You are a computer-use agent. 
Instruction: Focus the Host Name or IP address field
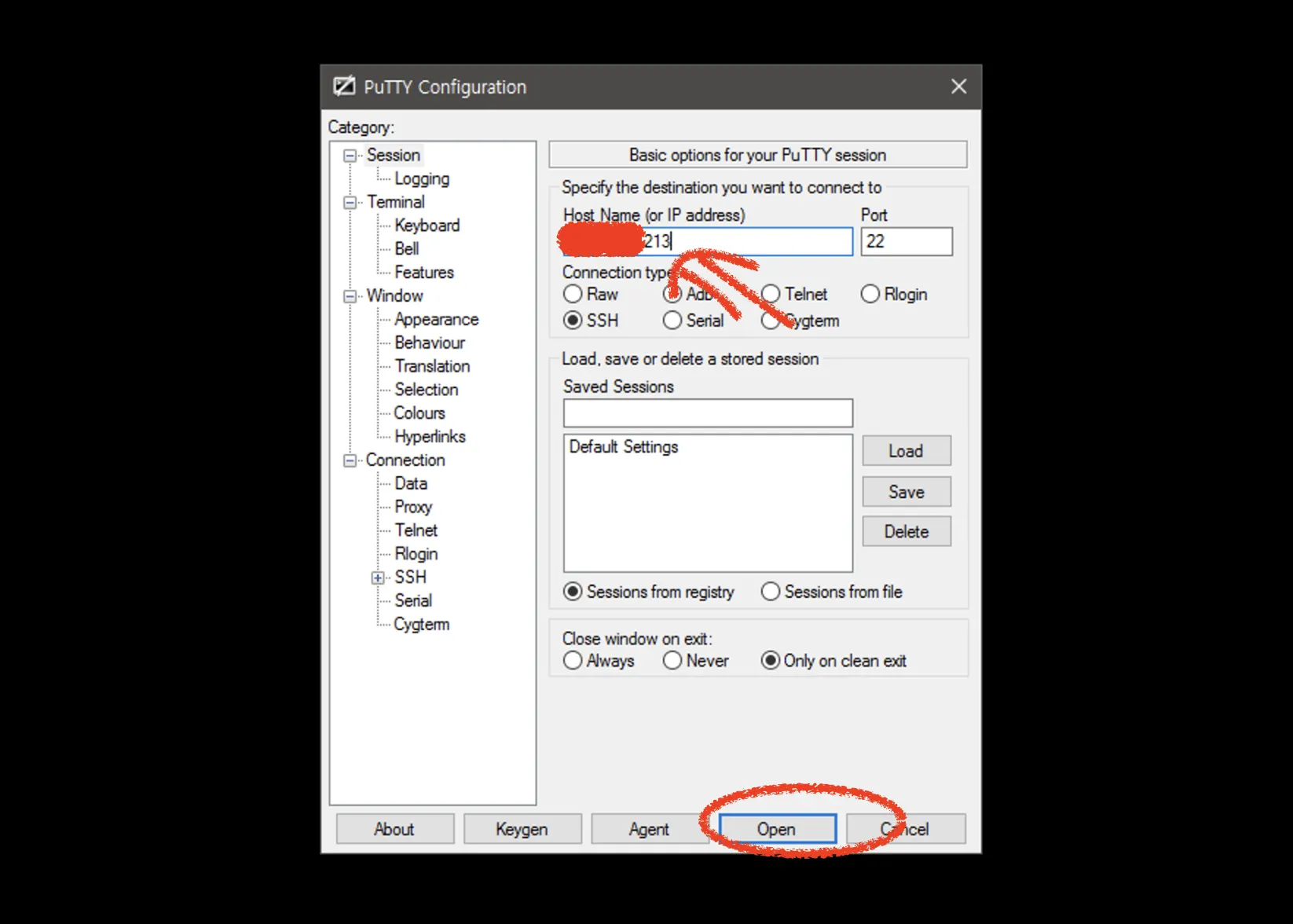pos(708,241)
